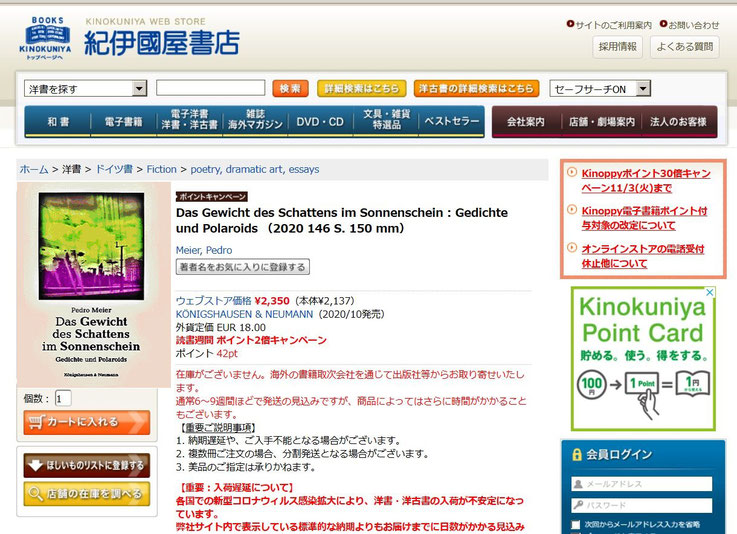
Task: Click the book cover thumbnail
Action: click(x=94, y=285)
